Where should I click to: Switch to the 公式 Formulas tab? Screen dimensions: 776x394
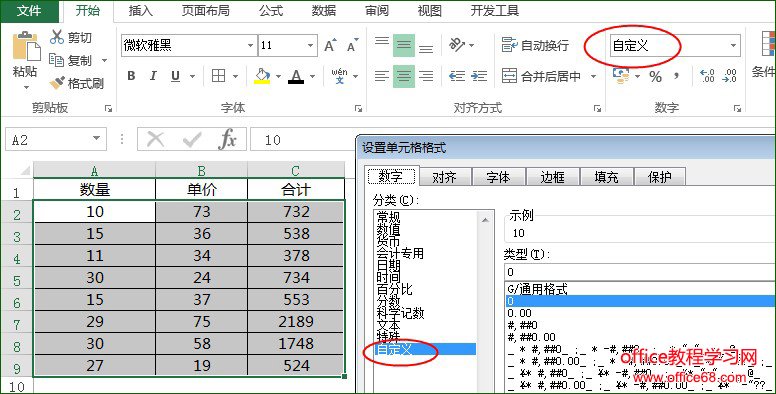271,10
